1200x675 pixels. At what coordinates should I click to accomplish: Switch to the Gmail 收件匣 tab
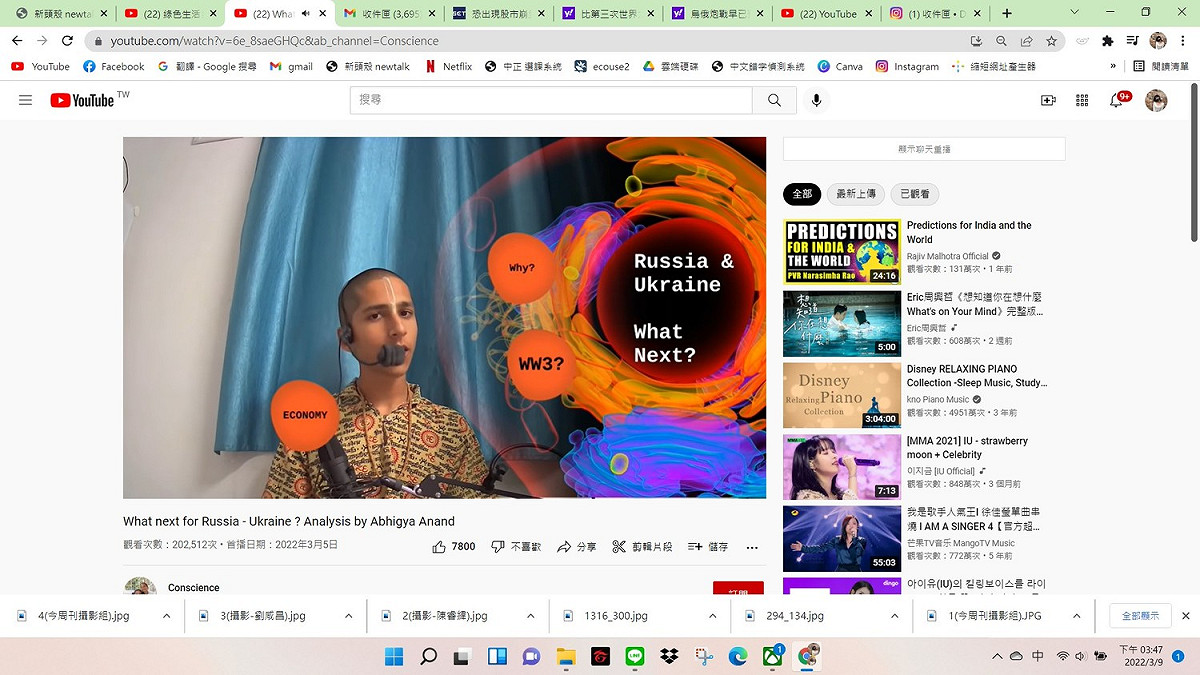tap(388, 14)
